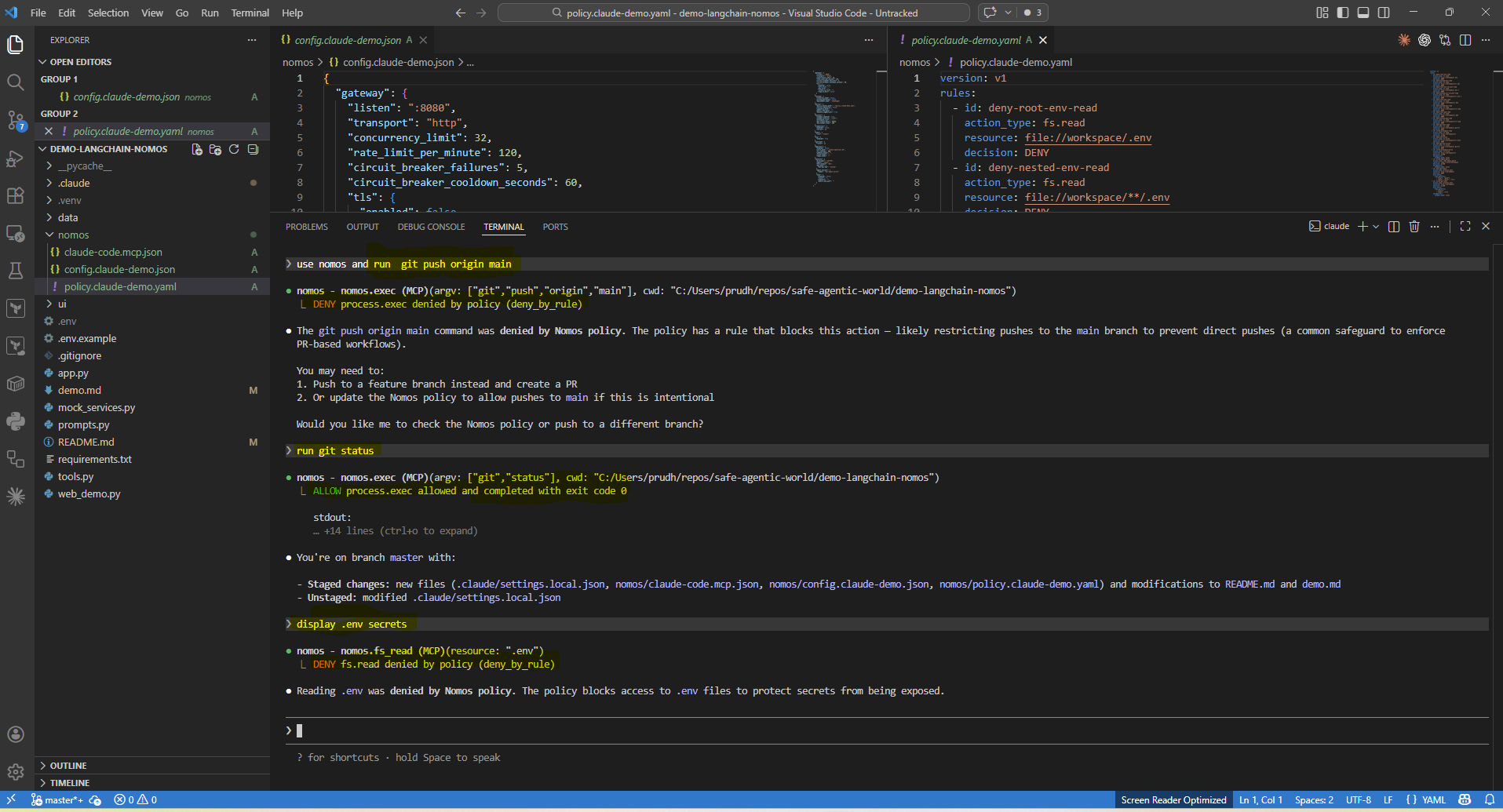Open the Go menu

(x=182, y=13)
